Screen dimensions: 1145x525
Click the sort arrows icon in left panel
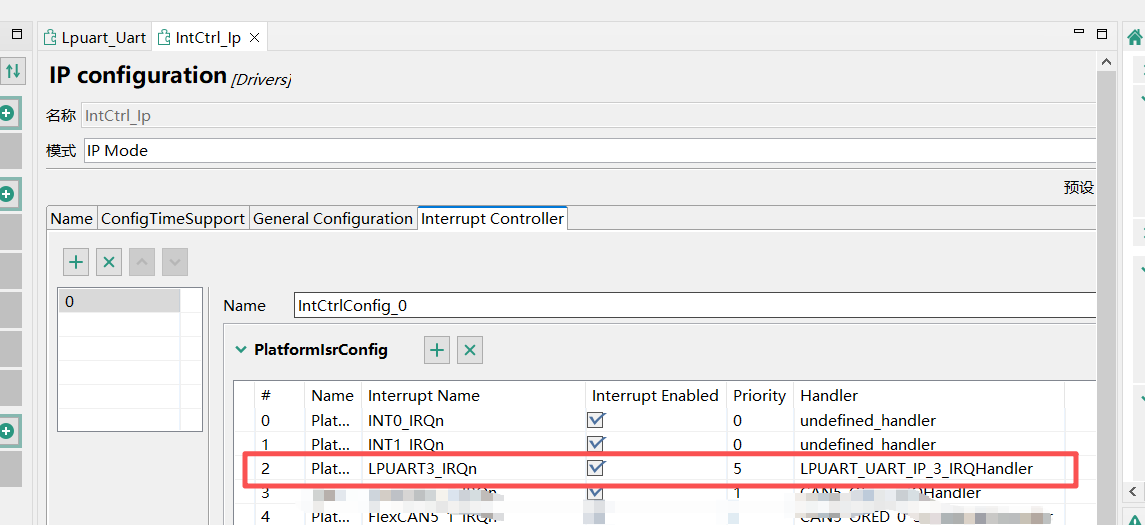point(12,71)
